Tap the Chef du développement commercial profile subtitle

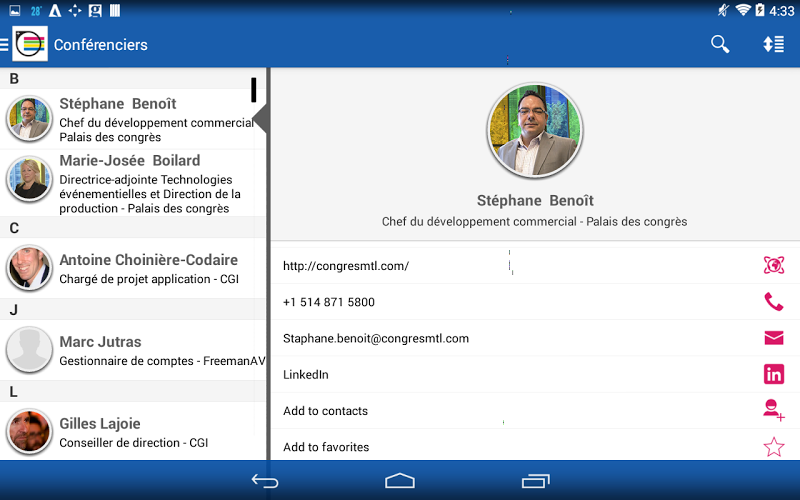(x=534, y=221)
